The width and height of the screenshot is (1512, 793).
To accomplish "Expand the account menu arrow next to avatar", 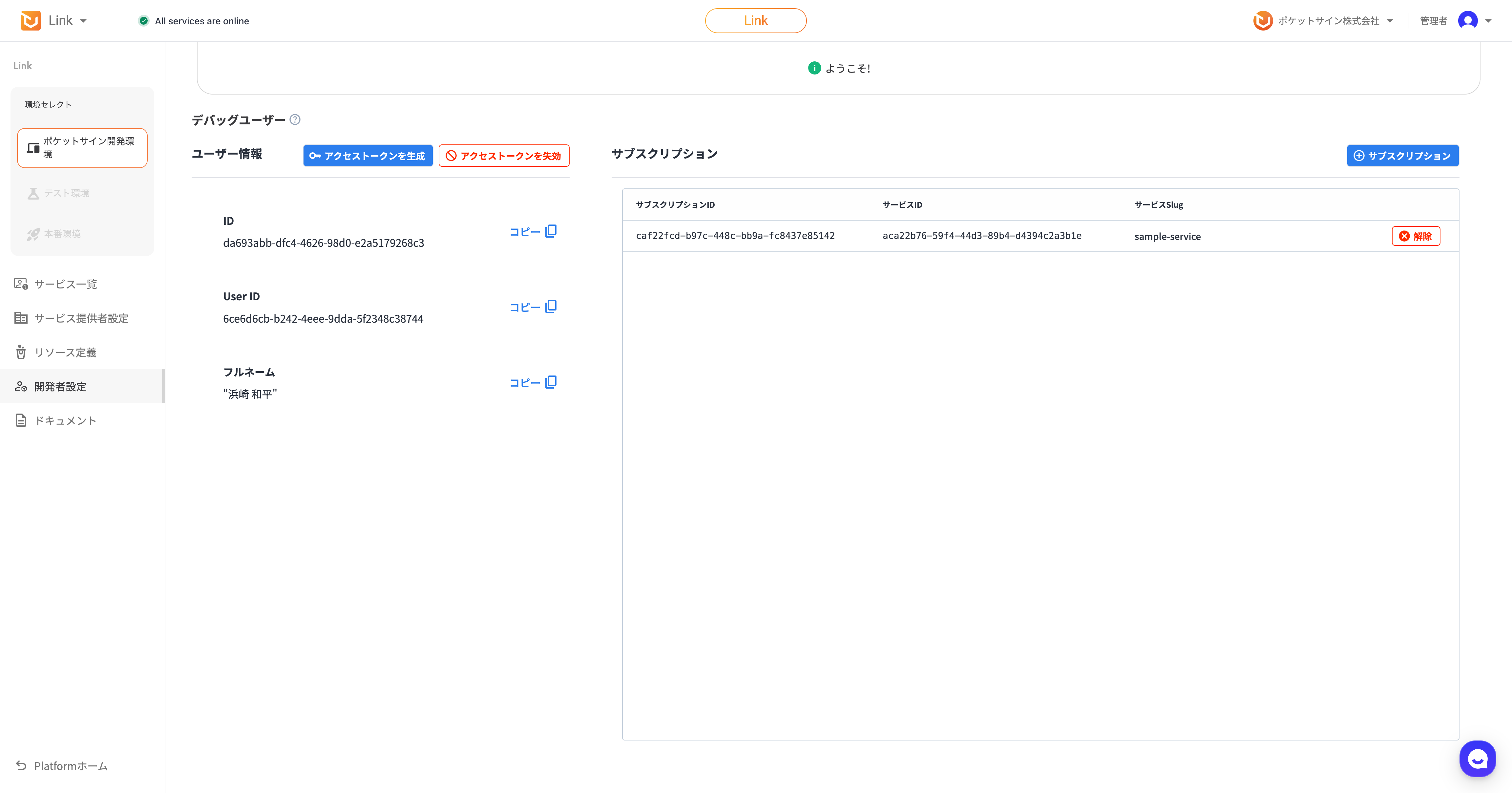I will pyautogui.click(x=1488, y=21).
